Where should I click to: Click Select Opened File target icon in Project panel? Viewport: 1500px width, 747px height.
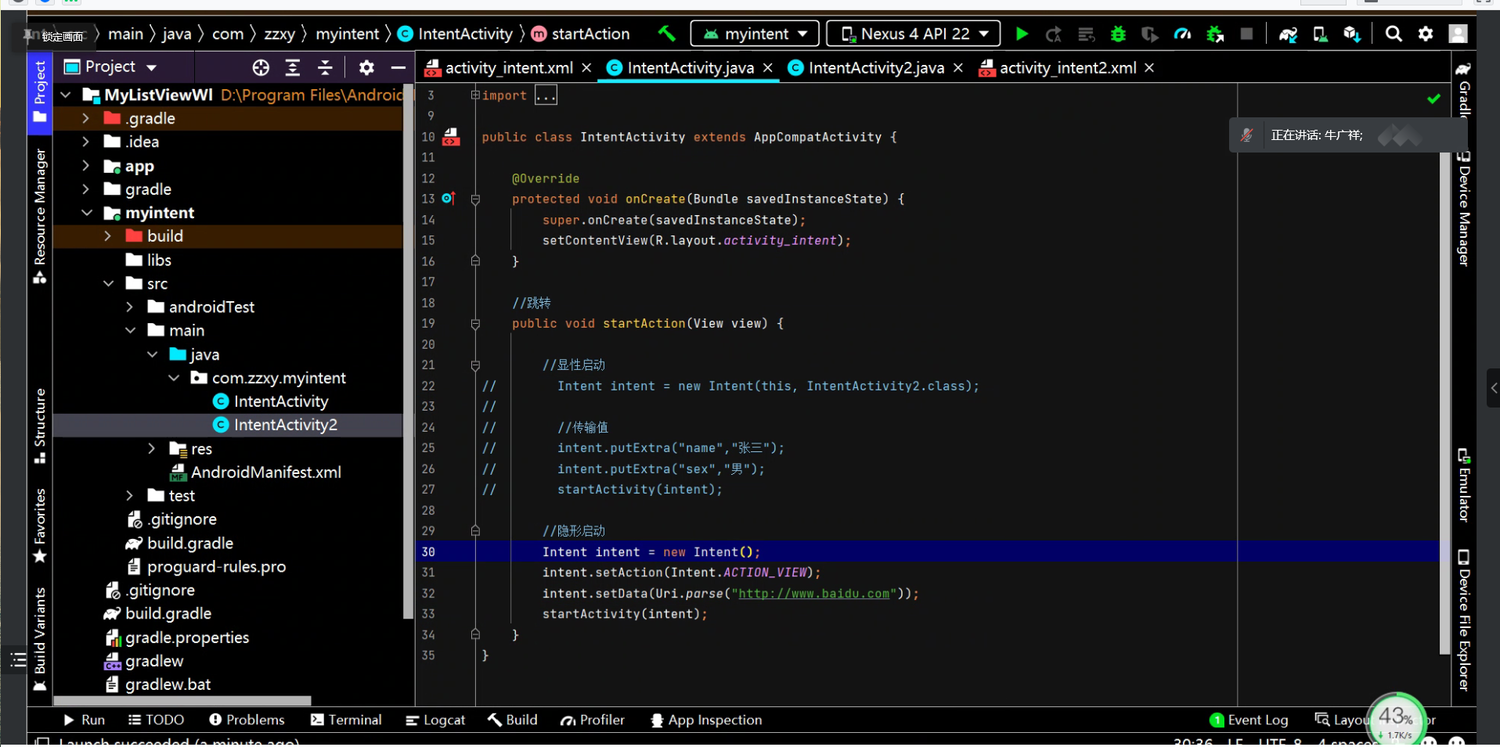pos(261,68)
